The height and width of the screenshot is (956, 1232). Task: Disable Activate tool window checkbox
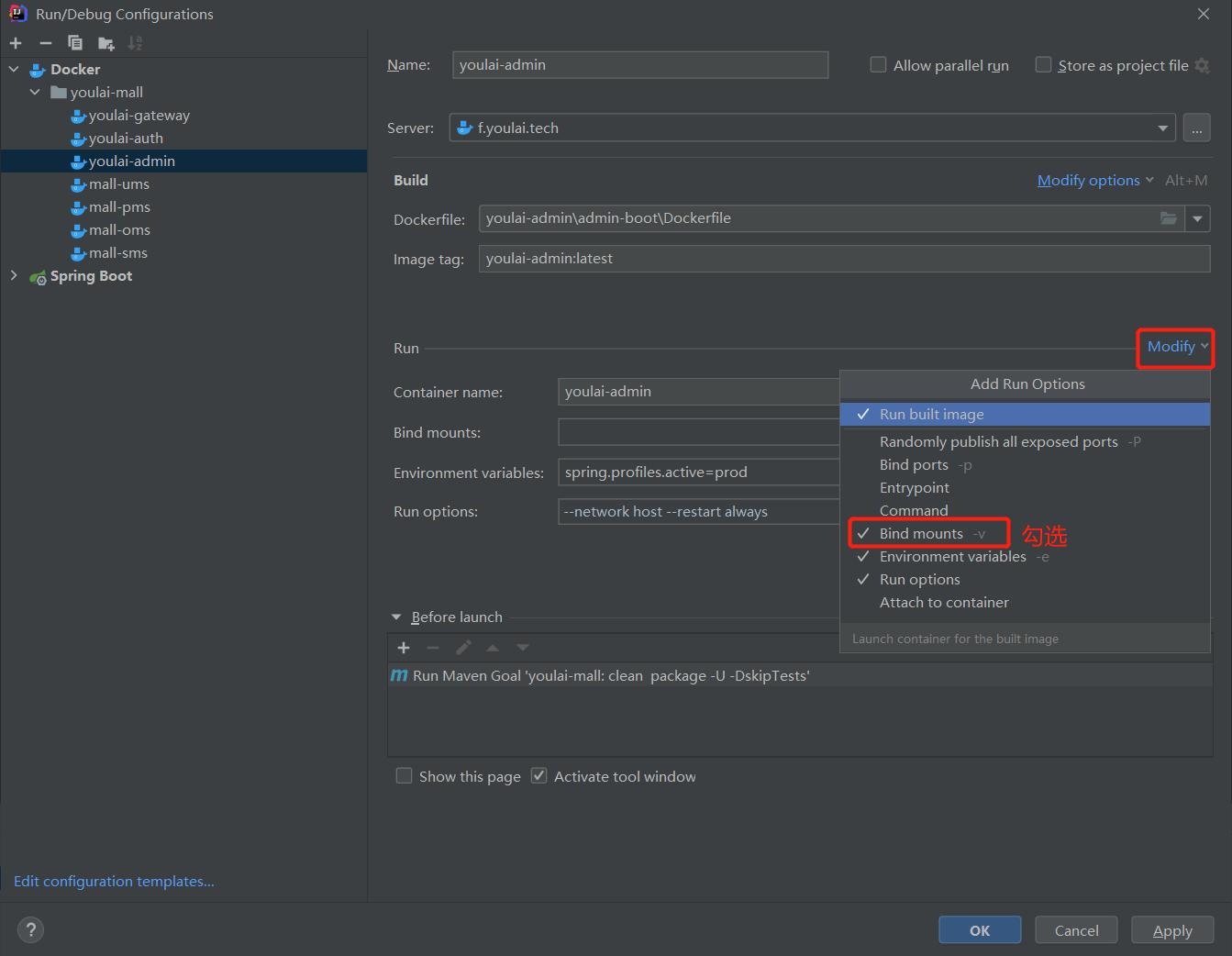coord(539,776)
